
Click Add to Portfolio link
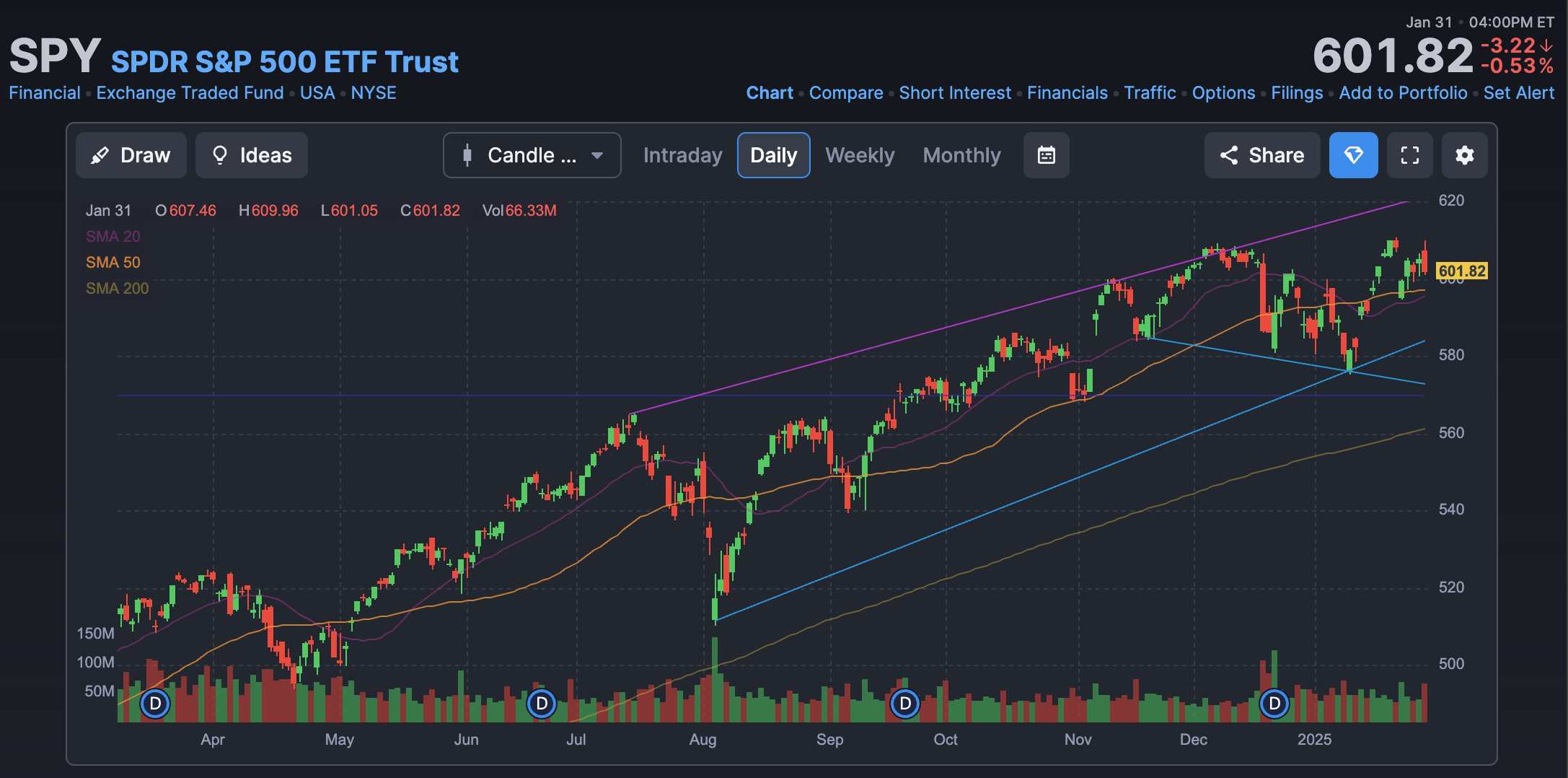(1403, 93)
